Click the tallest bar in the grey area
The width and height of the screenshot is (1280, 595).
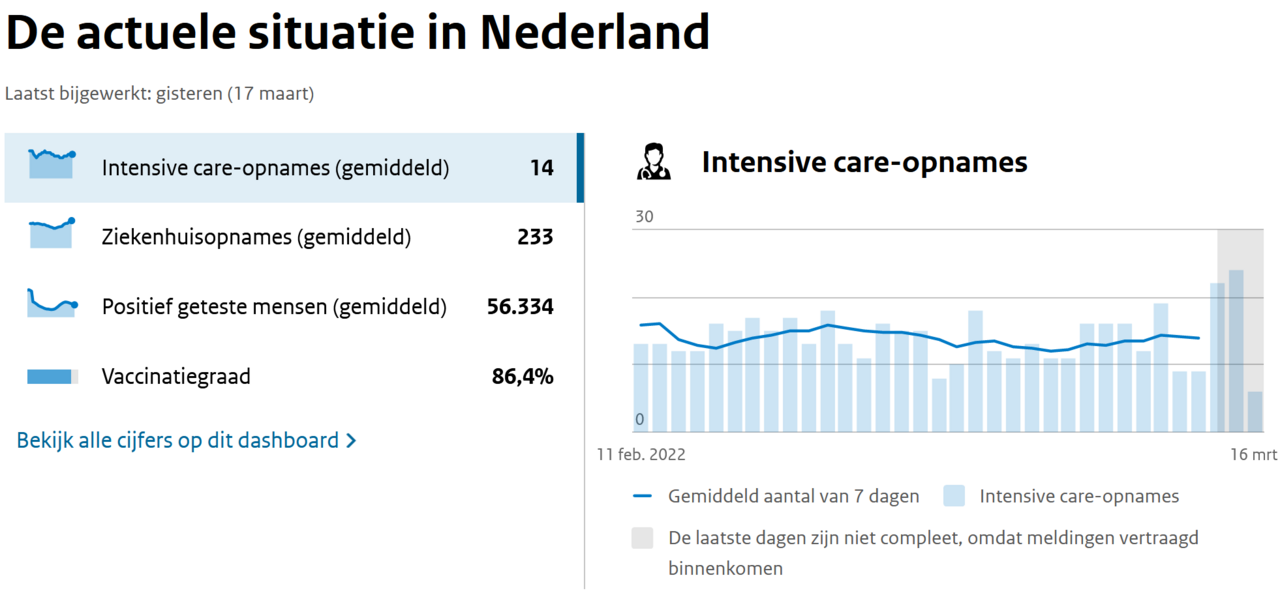tap(1236, 350)
